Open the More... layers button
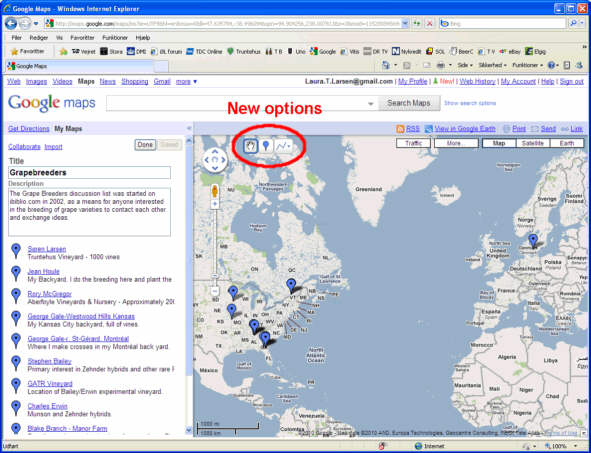This screenshot has width=591, height=453. 456,143
